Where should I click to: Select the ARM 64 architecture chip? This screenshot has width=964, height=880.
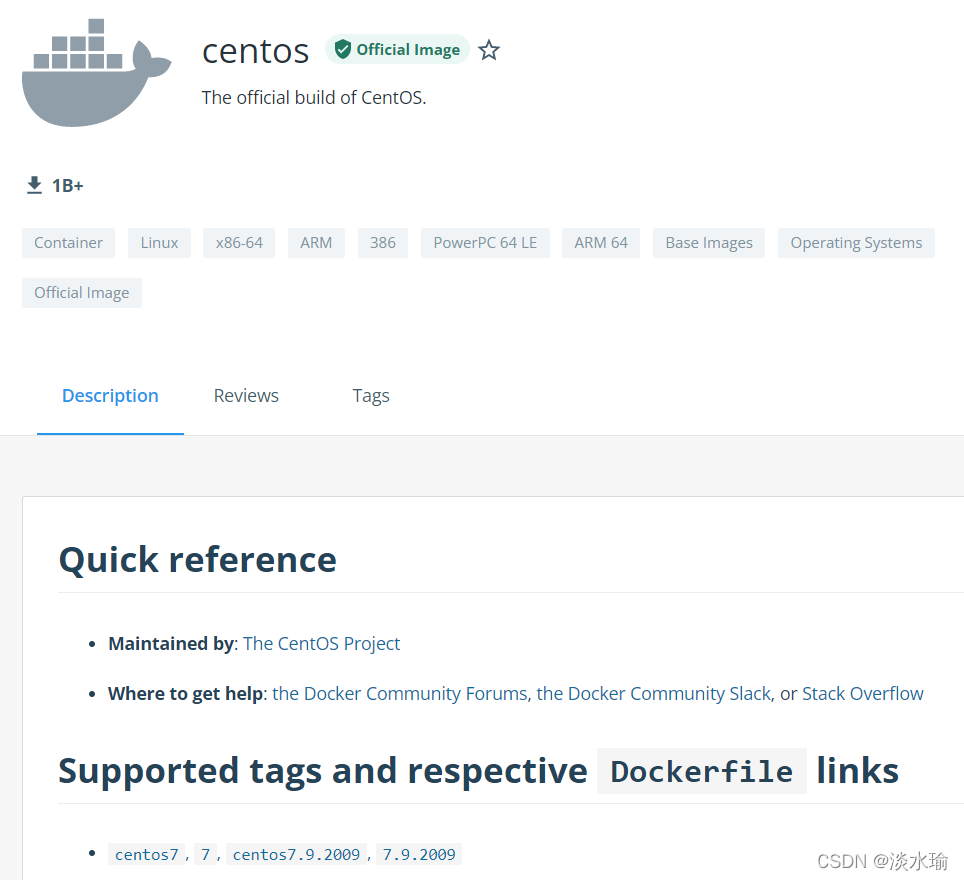coord(601,243)
